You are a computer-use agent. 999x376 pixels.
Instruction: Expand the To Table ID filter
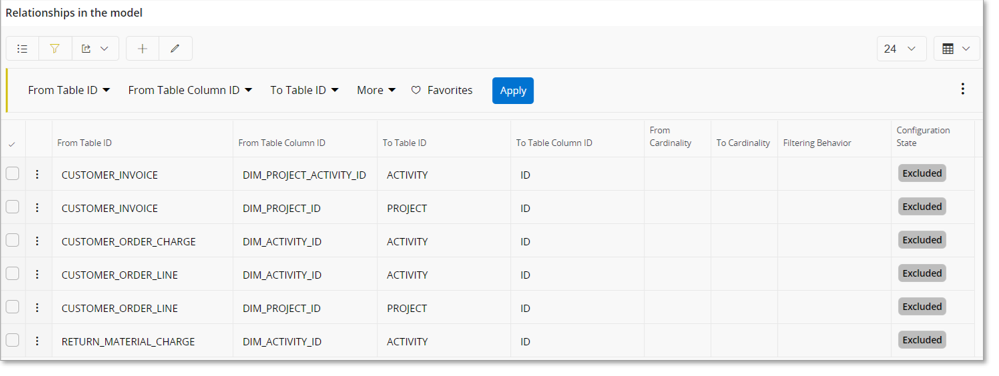pyautogui.click(x=304, y=90)
